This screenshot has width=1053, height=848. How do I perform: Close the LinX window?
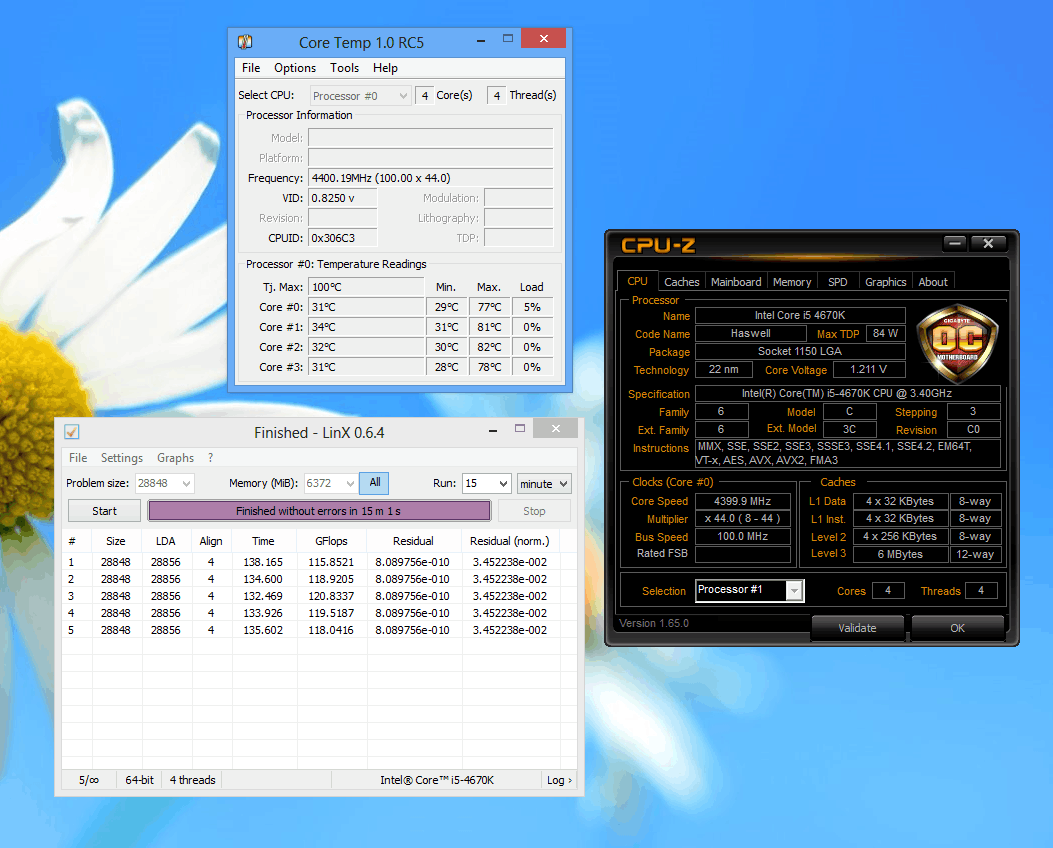555,428
